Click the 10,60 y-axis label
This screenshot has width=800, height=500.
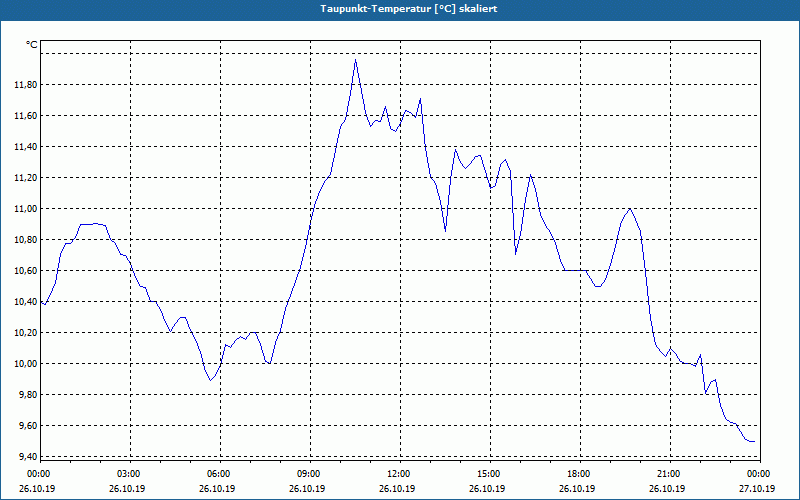coord(26,271)
